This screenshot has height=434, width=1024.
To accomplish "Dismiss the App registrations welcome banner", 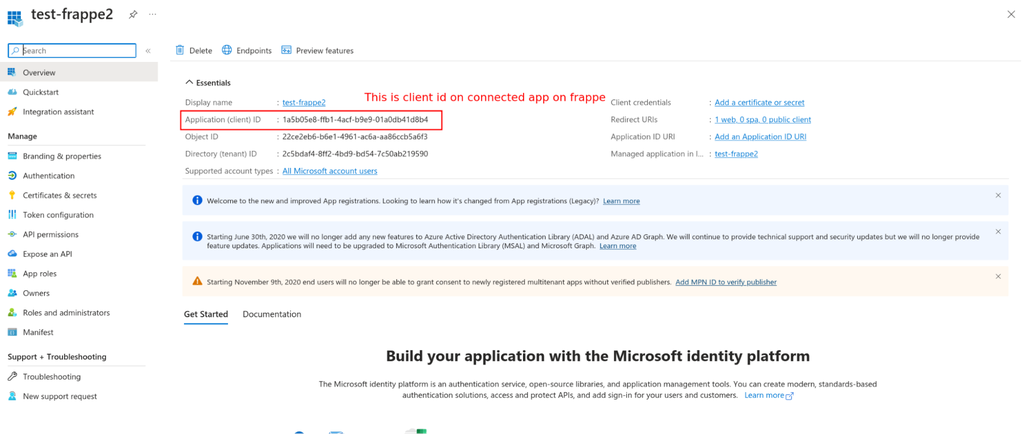I will point(998,195).
